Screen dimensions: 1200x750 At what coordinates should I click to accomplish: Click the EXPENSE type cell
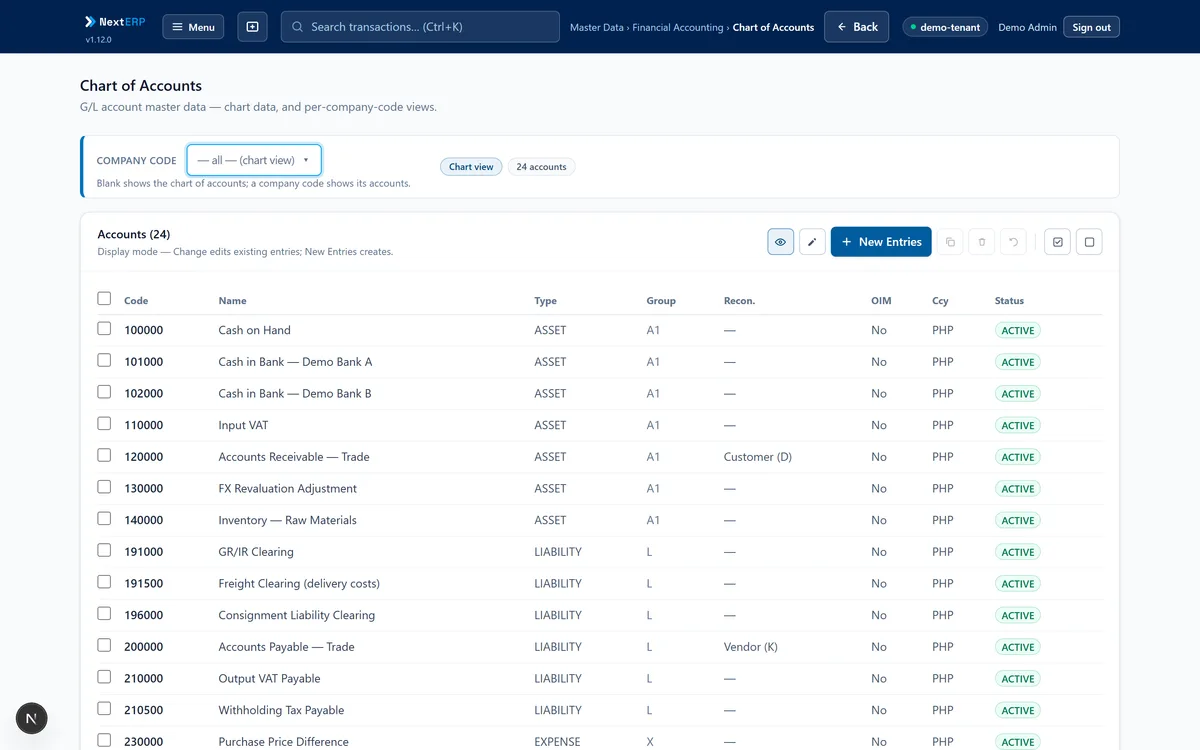pyautogui.click(x=557, y=742)
